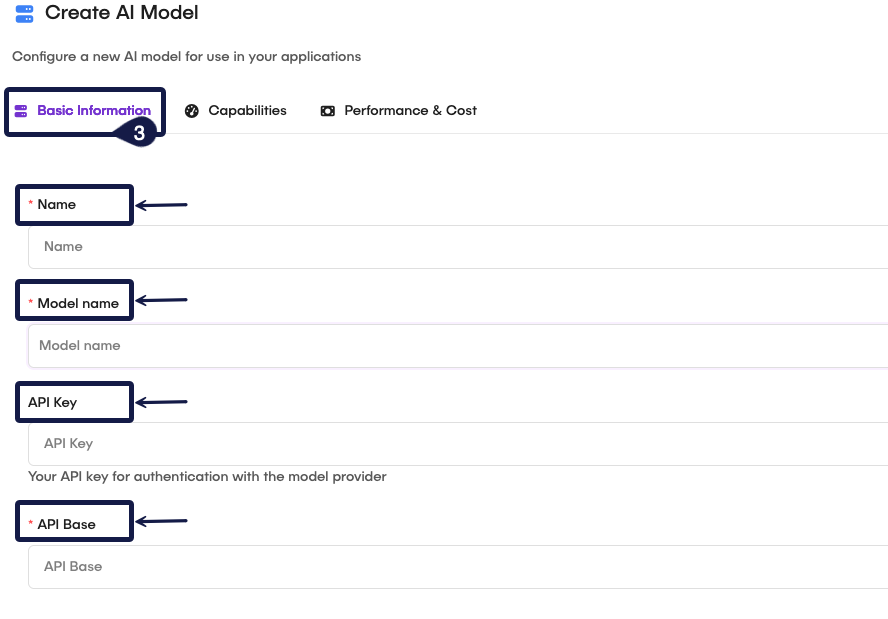Switch to the Capabilities tab
The width and height of the screenshot is (888, 619).
point(245,110)
